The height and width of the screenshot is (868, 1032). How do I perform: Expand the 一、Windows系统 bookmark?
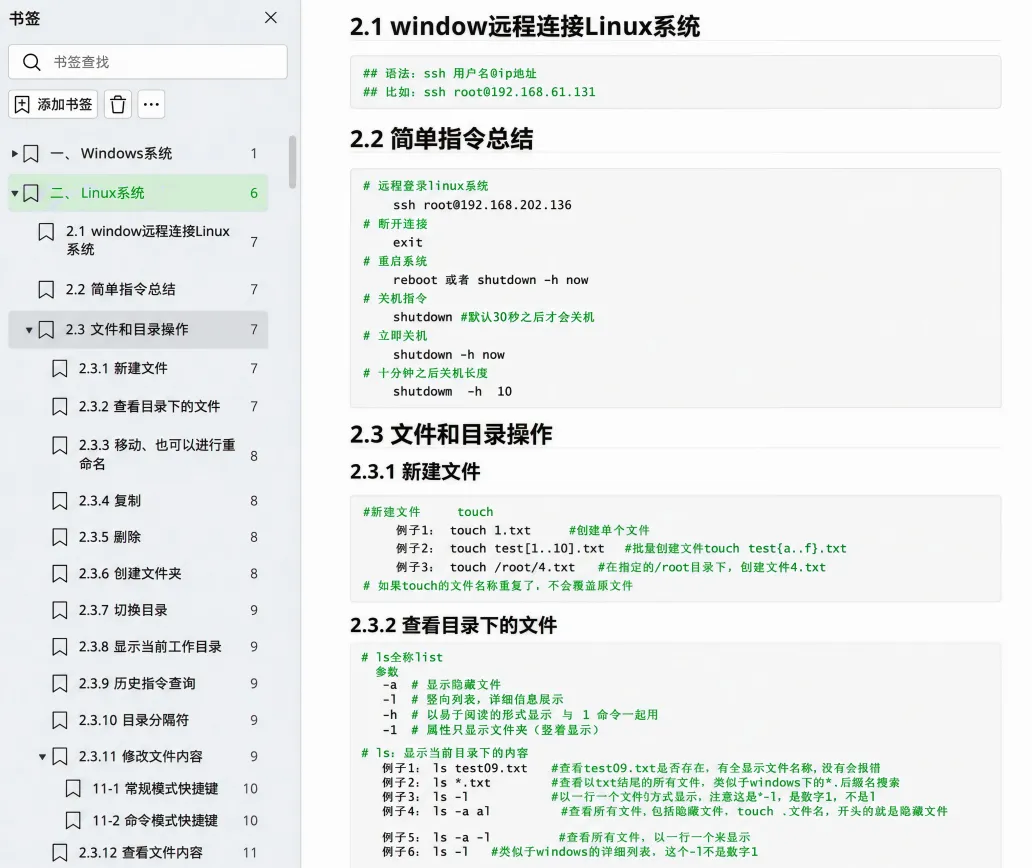click(x=14, y=154)
